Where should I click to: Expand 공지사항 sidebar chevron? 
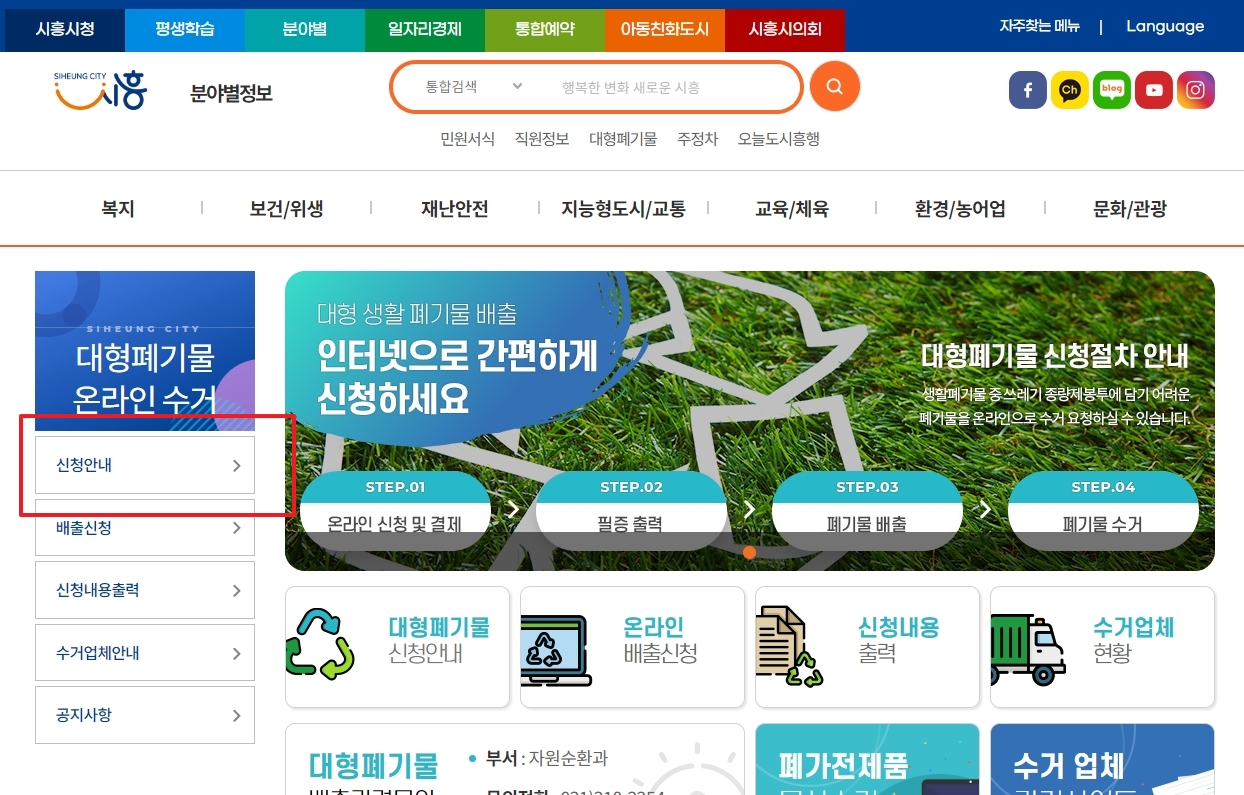[x=236, y=716]
